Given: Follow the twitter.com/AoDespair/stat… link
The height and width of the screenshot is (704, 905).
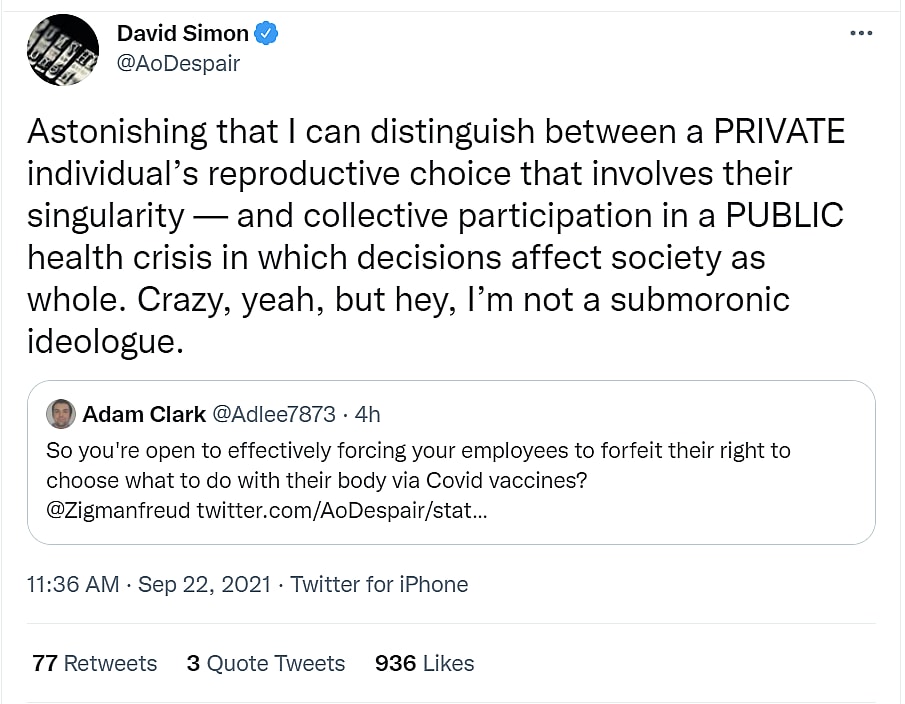Looking at the screenshot, I should tap(342, 511).
